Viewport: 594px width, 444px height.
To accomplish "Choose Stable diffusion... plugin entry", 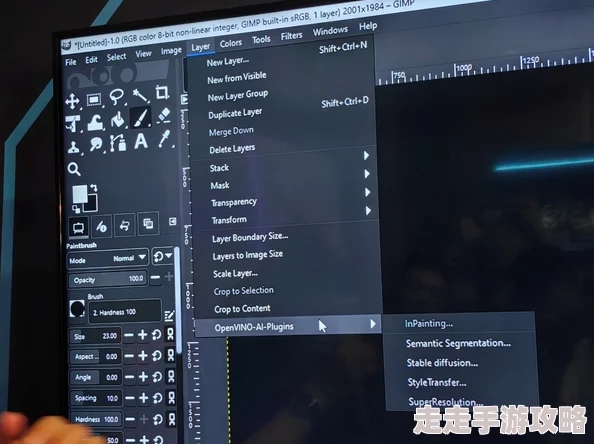I will tap(442, 363).
